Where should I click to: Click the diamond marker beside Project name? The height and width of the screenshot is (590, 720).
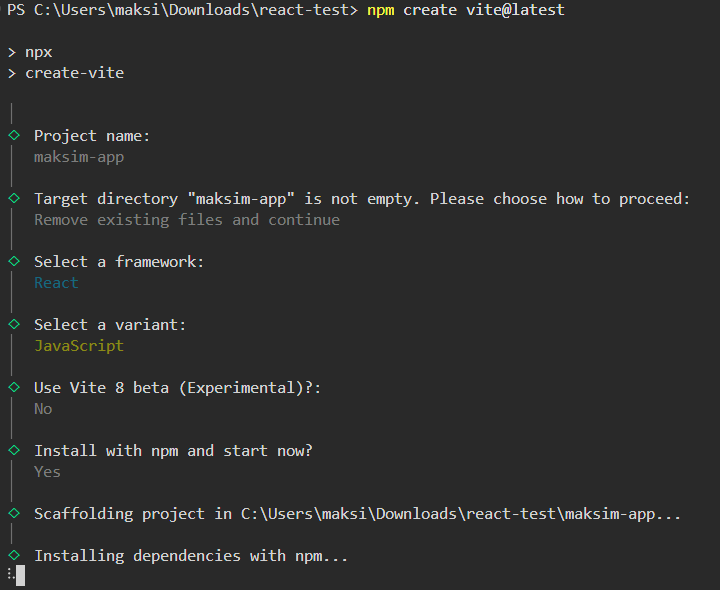pos(14,135)
